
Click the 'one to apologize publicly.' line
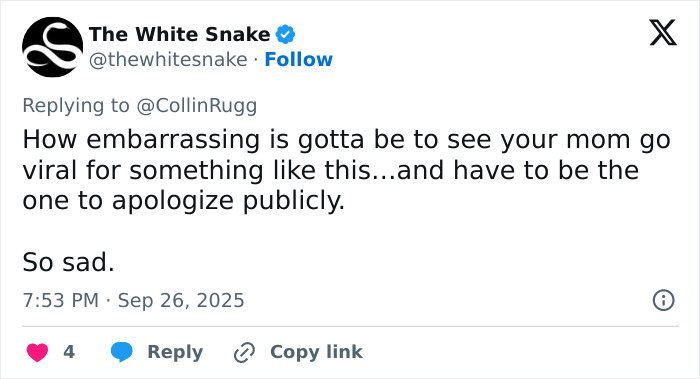coord(184,201)
